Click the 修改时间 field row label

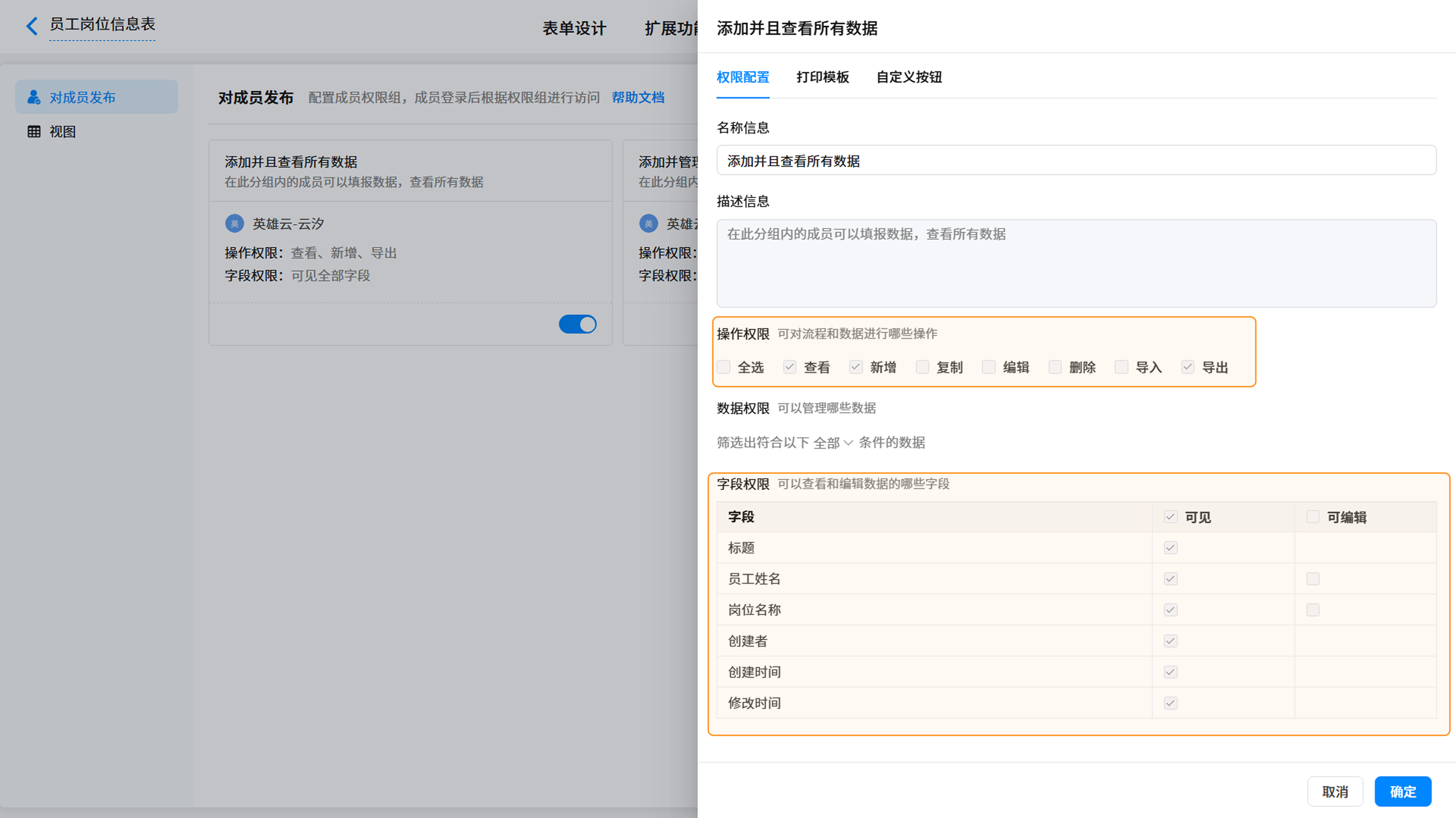point(754,703)
